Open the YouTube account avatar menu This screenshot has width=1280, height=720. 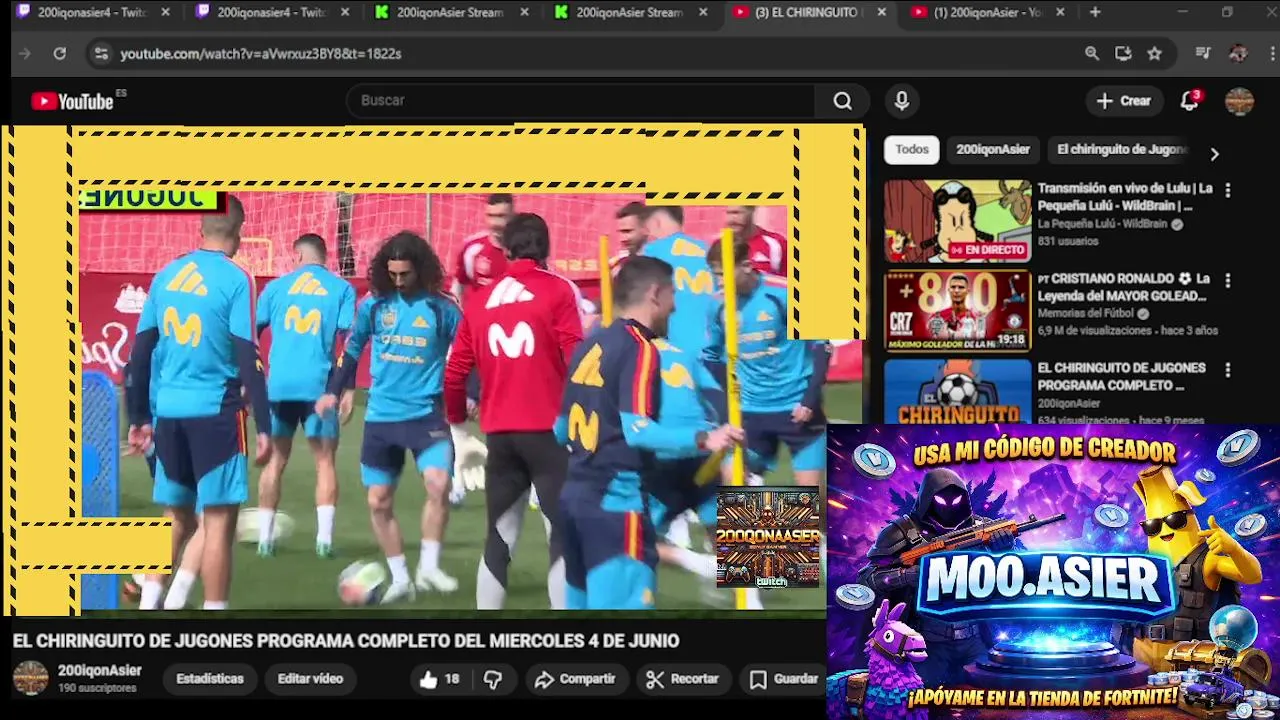tap(1239, 101)
